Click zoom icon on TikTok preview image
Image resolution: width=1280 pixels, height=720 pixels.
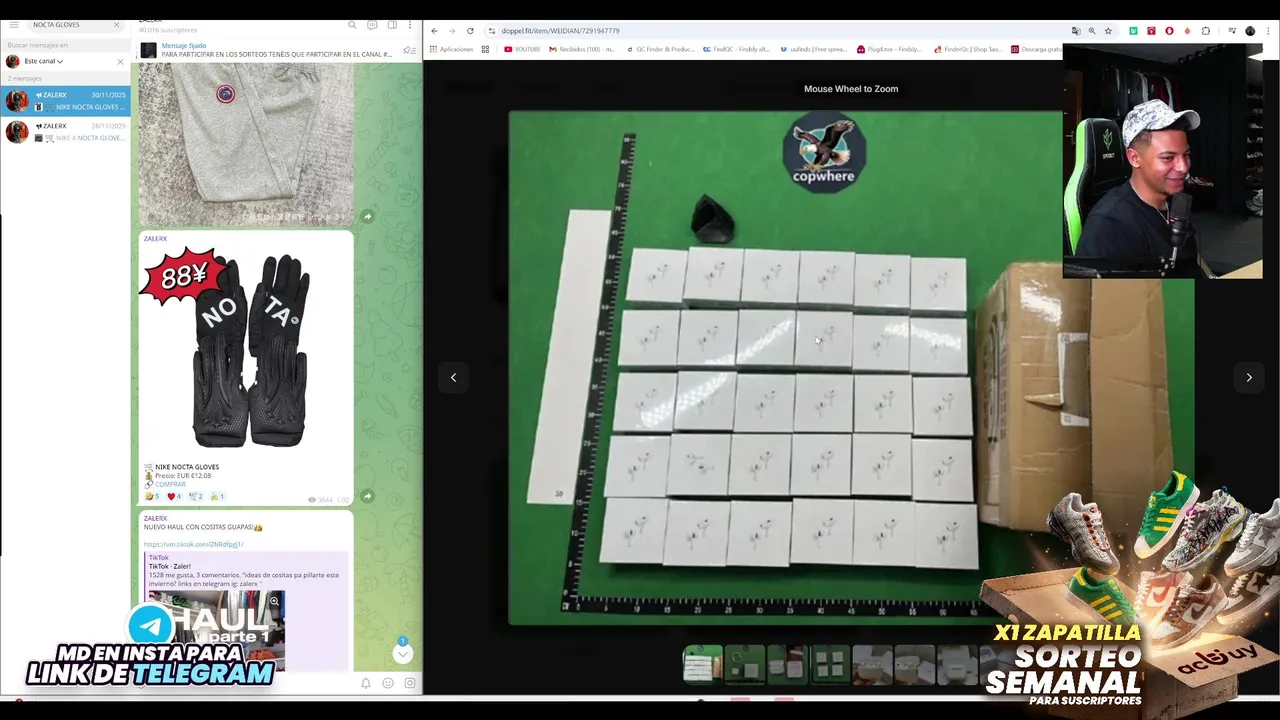(274, 602)
